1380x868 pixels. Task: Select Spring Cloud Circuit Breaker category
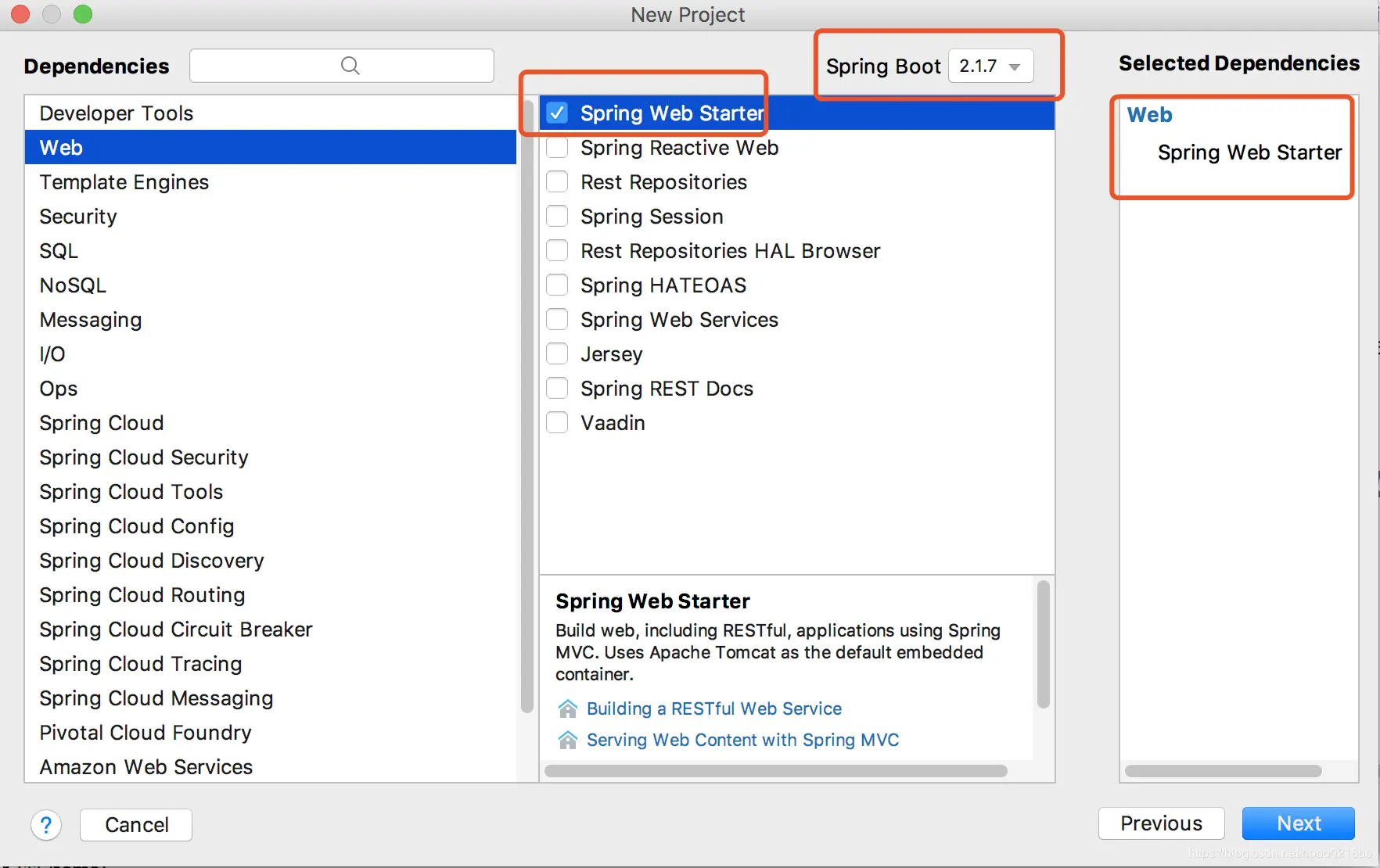pos(271,629)
